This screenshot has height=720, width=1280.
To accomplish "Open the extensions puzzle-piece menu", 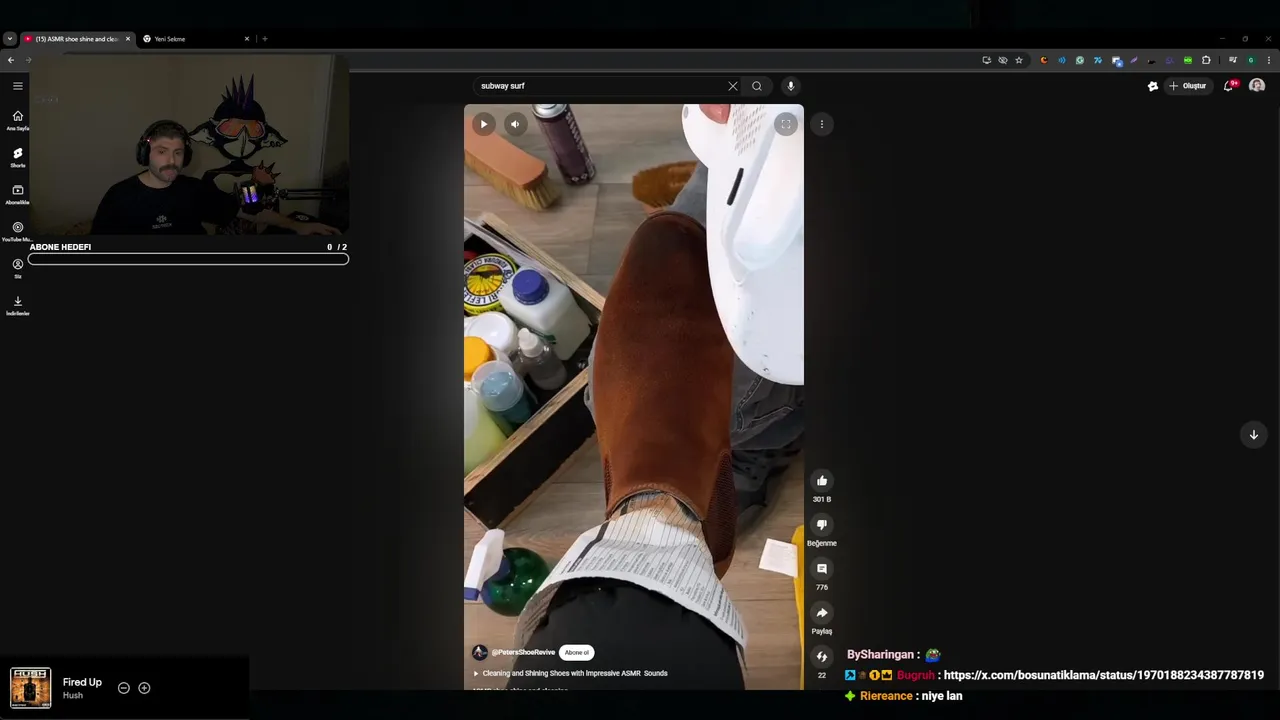I will [x=1206, y=60].
